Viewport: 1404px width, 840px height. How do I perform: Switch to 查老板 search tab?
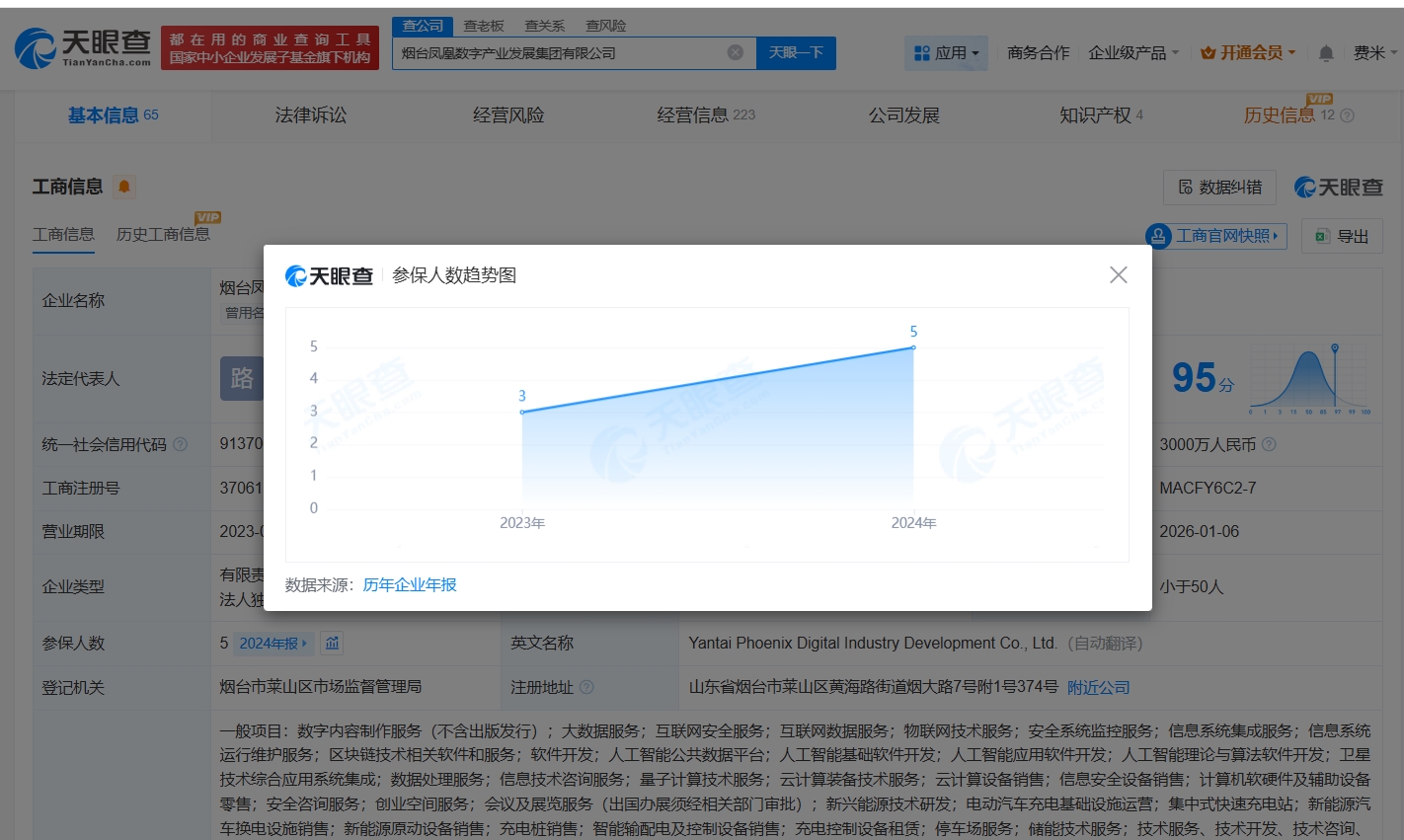[x=484, y=26]
